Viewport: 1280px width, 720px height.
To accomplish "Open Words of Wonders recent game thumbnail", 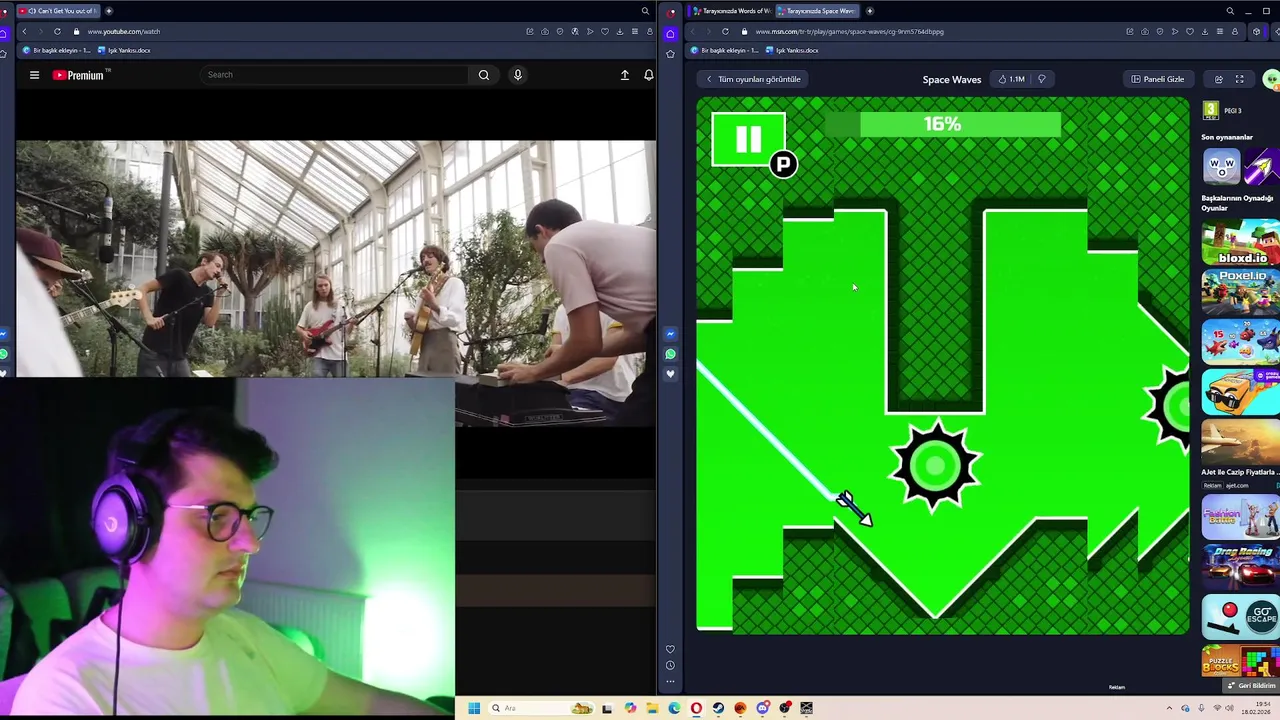I will pos(1221,166).
